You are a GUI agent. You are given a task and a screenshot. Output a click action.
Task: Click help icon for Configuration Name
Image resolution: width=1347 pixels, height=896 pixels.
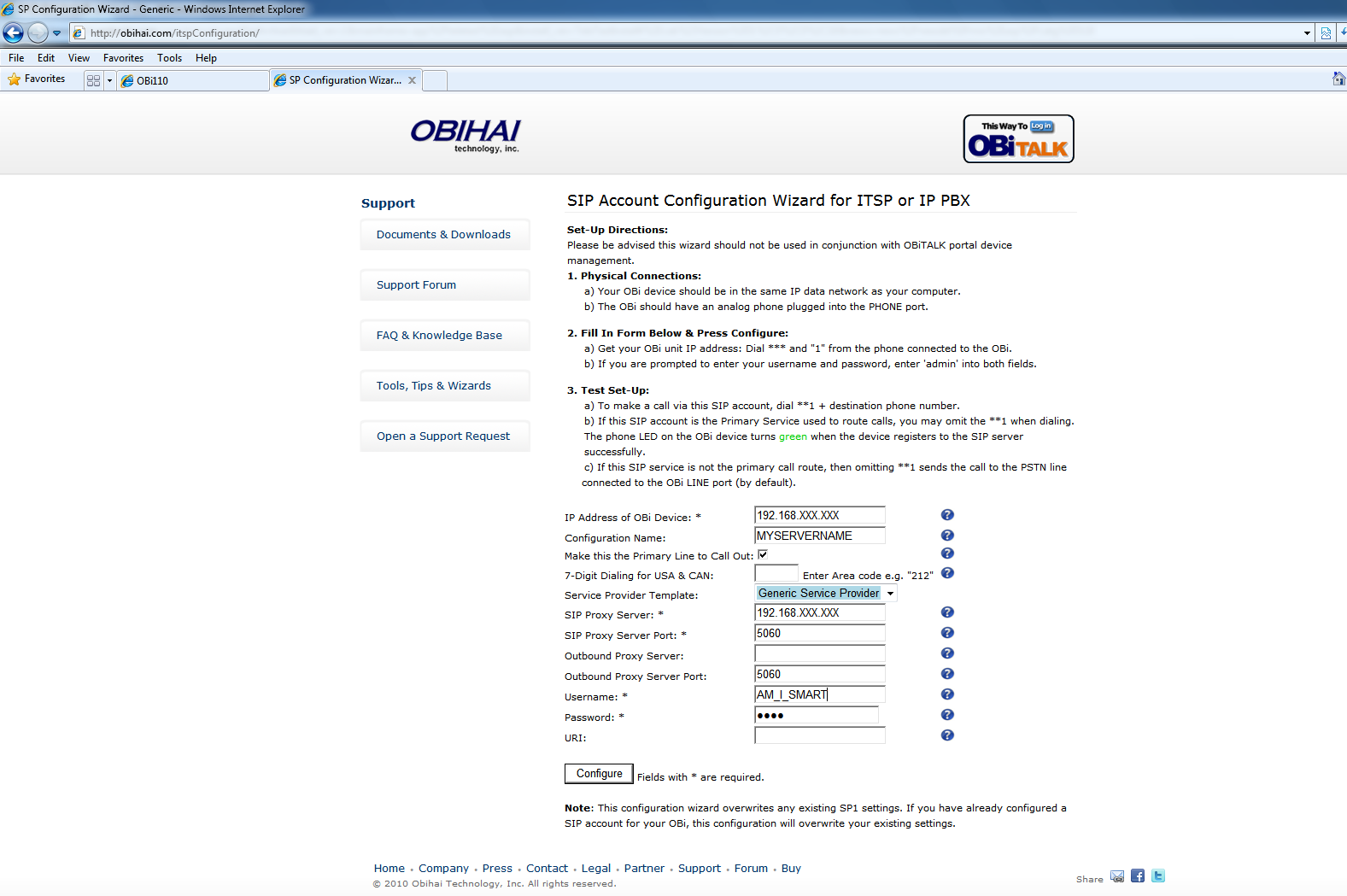pyautogui.click(x=947, y=536)
